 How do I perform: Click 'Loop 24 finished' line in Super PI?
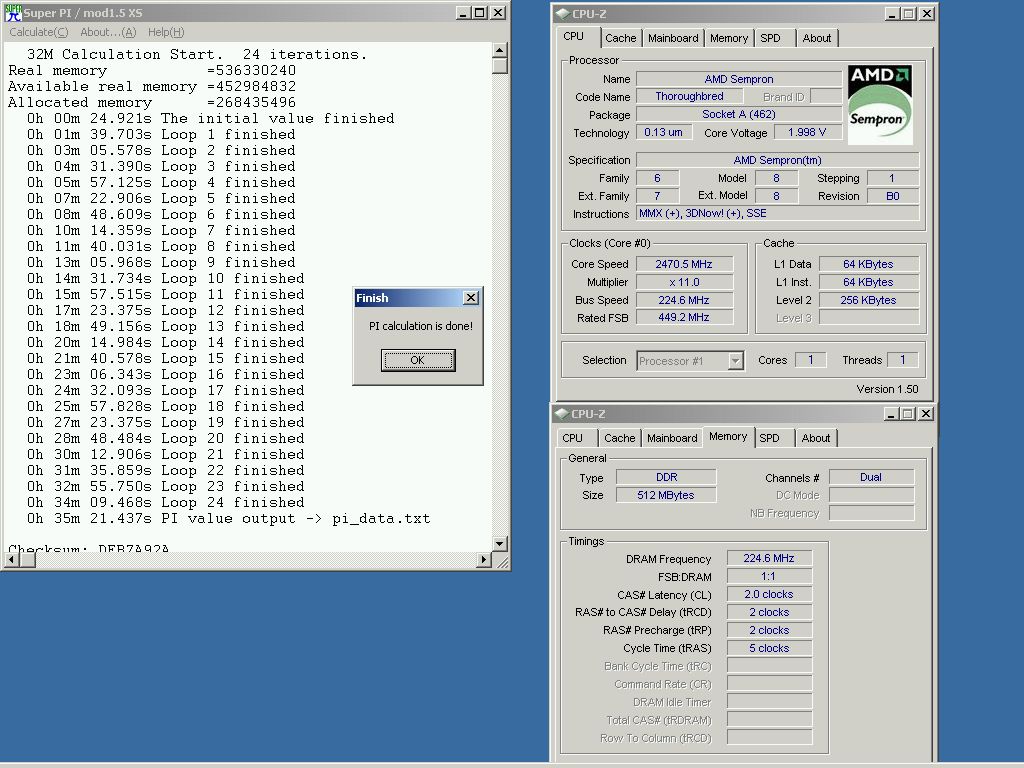(x=166, y=502)
